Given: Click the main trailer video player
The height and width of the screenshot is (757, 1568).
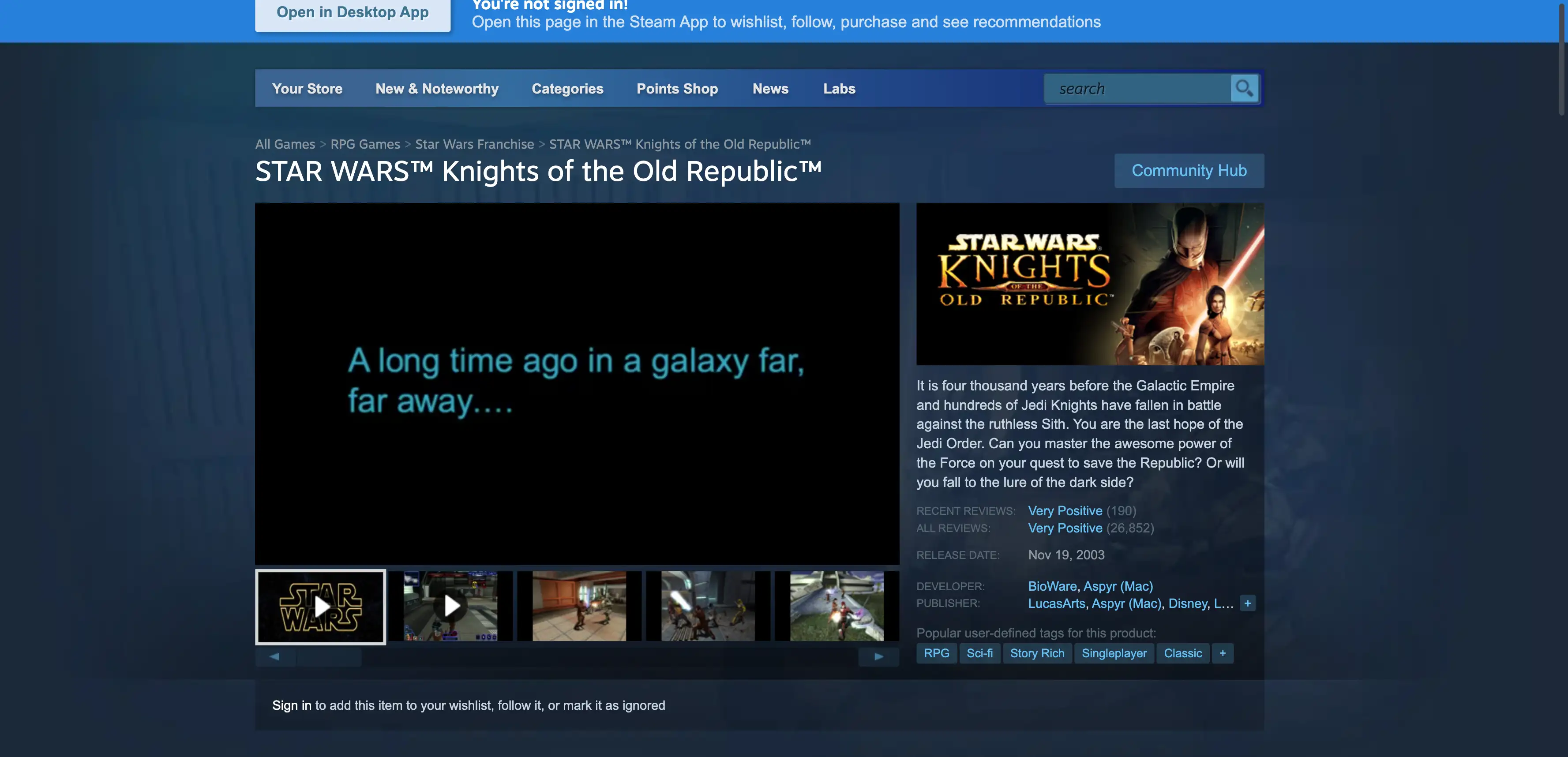Looking at the screenshot, I should [x=577, y=383].
